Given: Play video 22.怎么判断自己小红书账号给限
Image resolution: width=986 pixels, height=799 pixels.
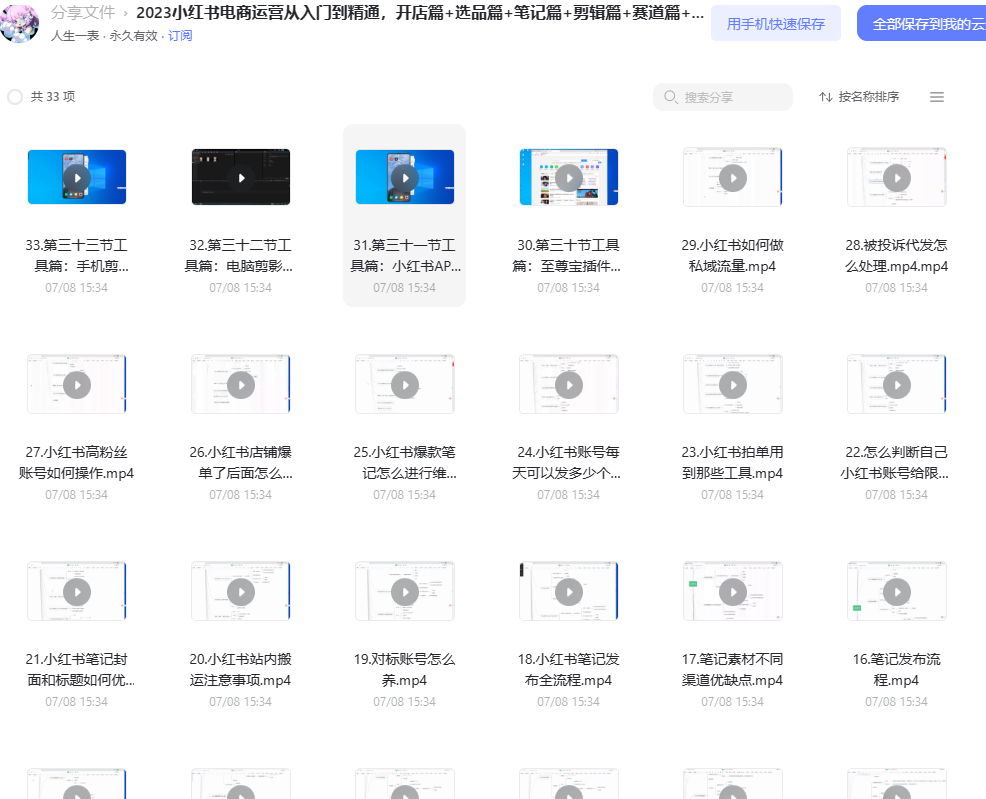Looking at the screenshot, I should click(x=897, y=384).
